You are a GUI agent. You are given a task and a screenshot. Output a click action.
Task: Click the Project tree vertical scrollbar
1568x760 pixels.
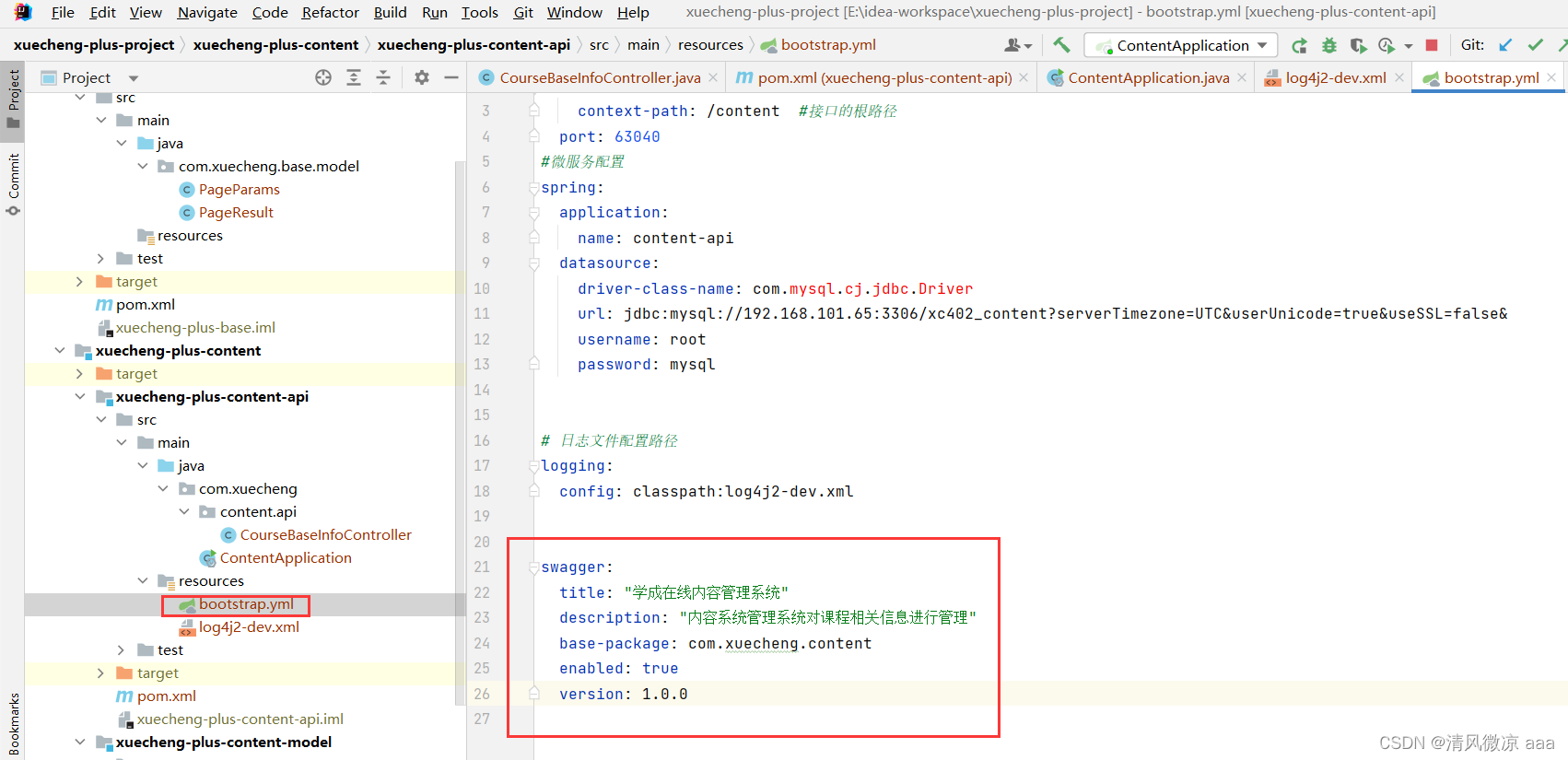[461, 433]
